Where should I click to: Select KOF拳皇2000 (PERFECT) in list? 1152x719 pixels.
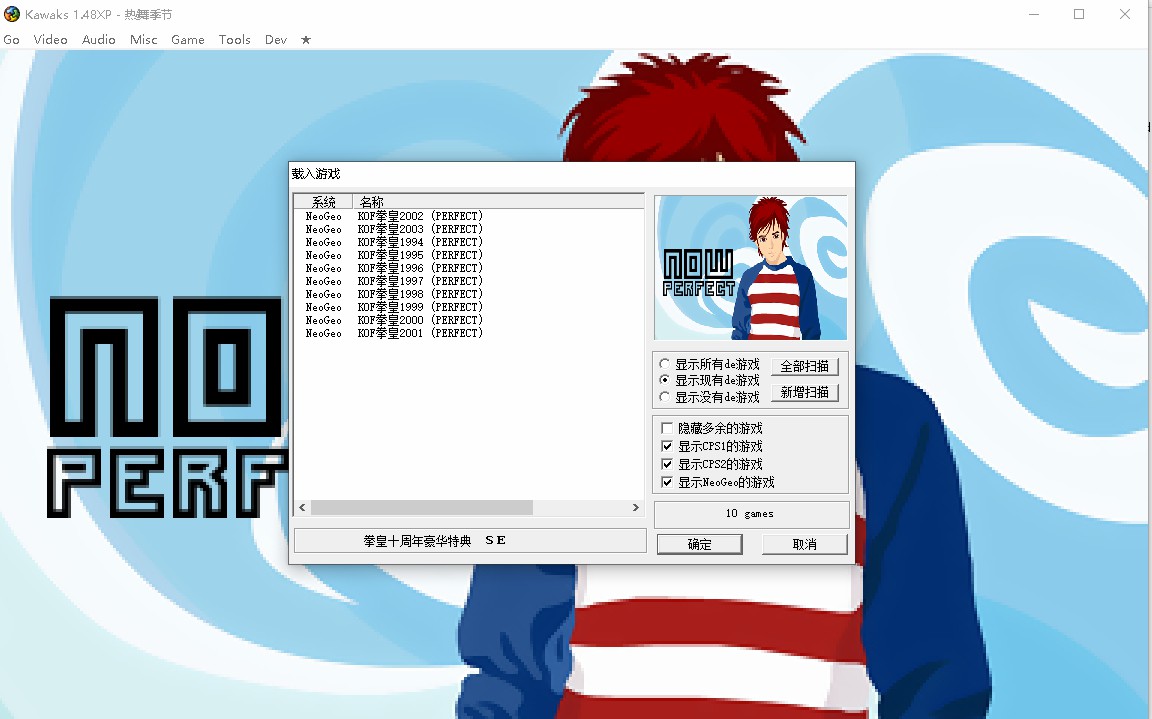(x=420, y=320)
